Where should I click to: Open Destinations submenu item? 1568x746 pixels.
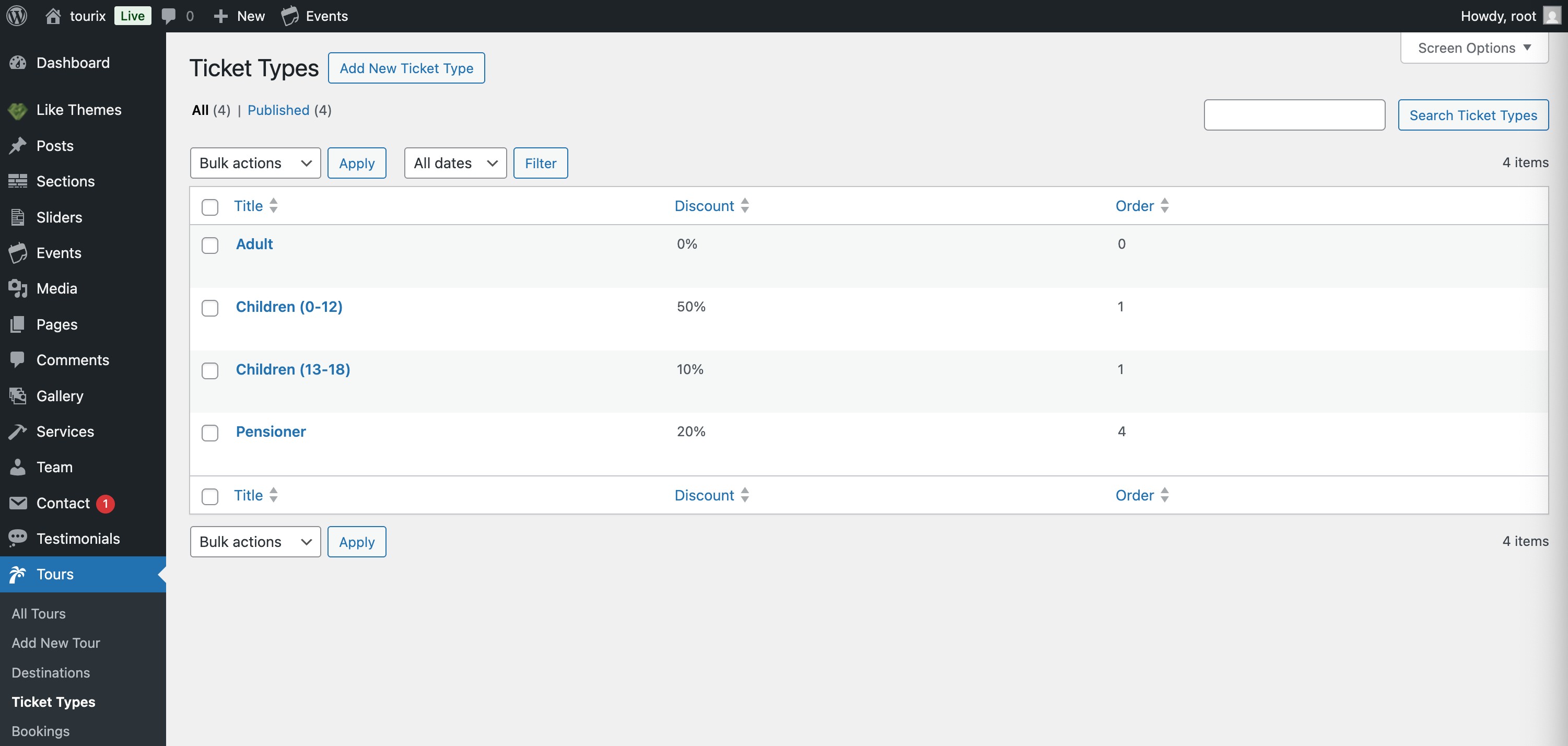pos(51,672)
